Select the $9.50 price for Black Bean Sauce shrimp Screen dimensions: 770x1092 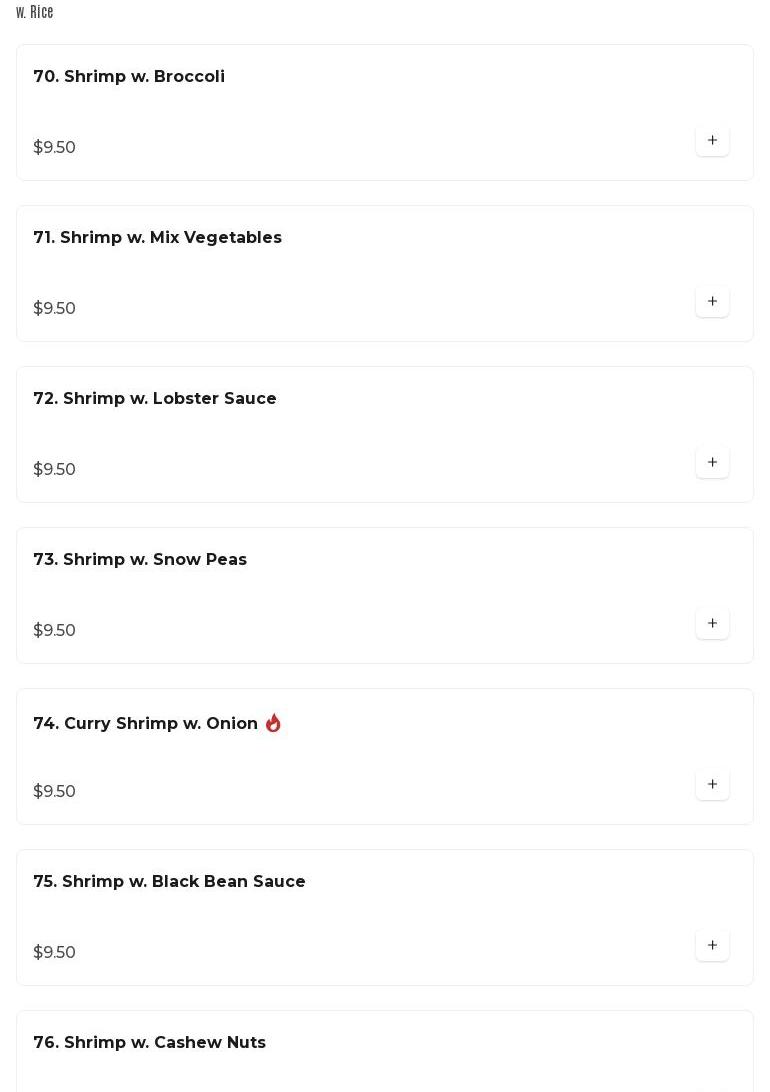coord(55,953)
